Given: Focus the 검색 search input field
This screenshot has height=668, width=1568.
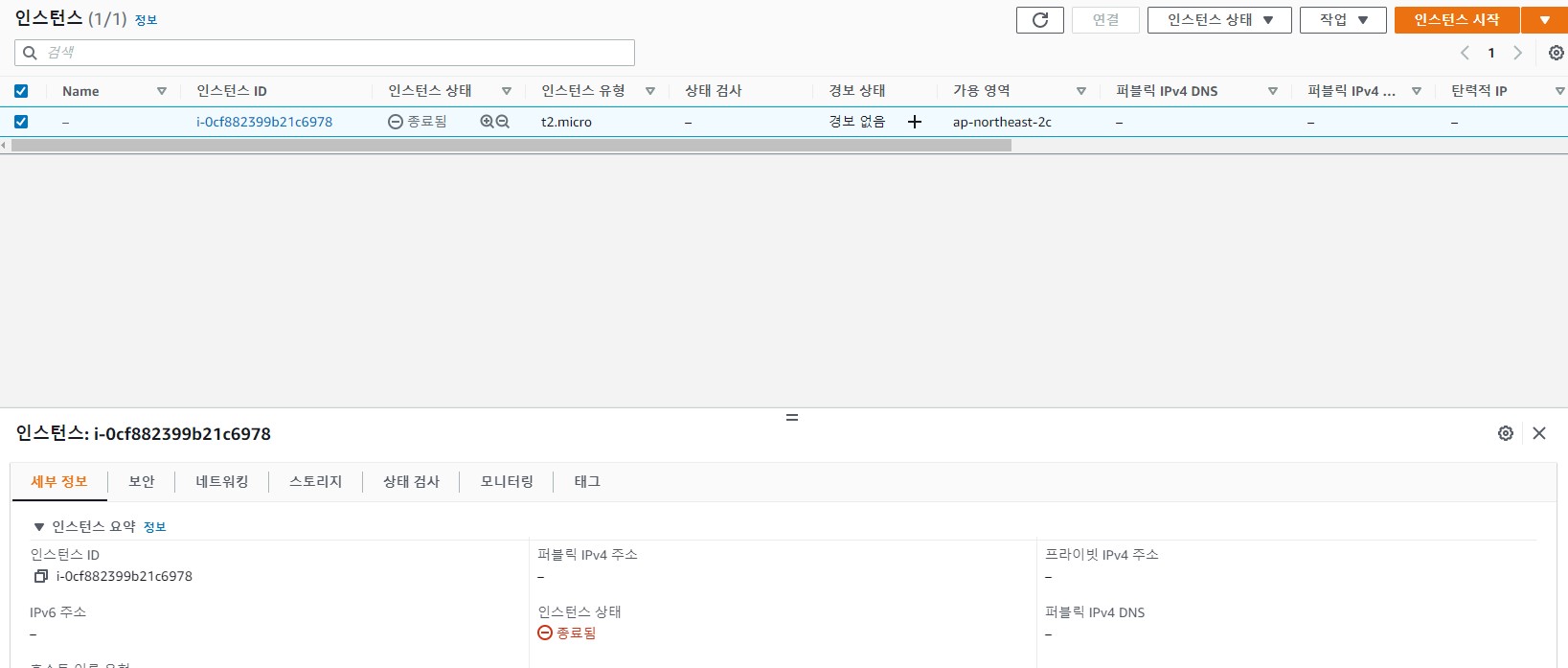Looking at the screenshot, I should (x=325, y=53).
